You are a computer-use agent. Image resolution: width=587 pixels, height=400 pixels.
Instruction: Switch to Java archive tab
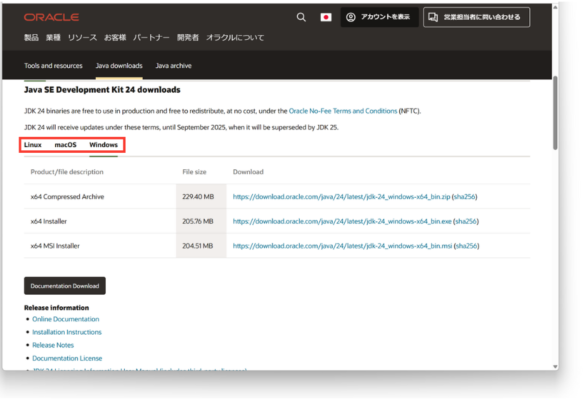pyautogui.click(x=173, y=66)
